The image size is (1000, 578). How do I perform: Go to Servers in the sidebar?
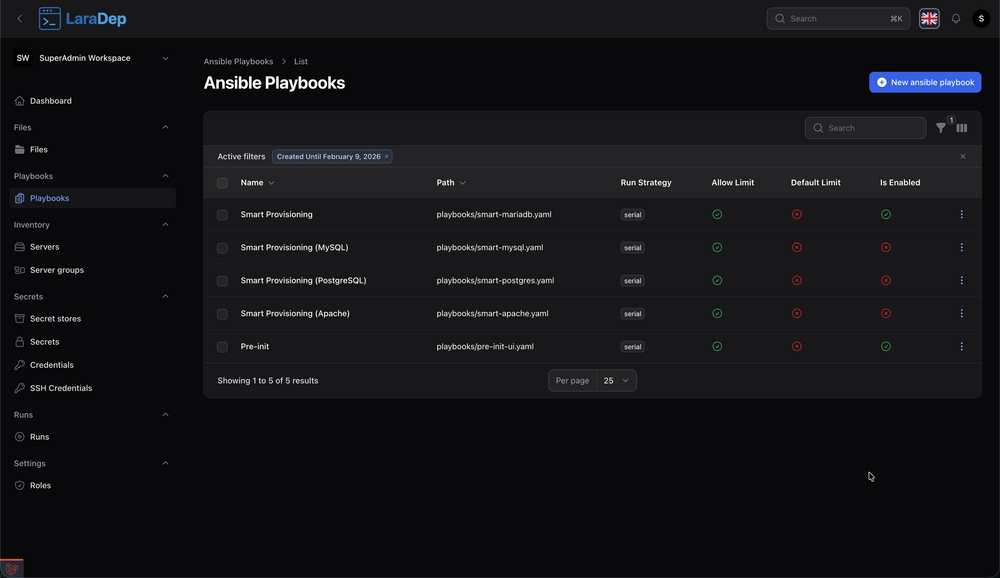[x=44, y=247]
